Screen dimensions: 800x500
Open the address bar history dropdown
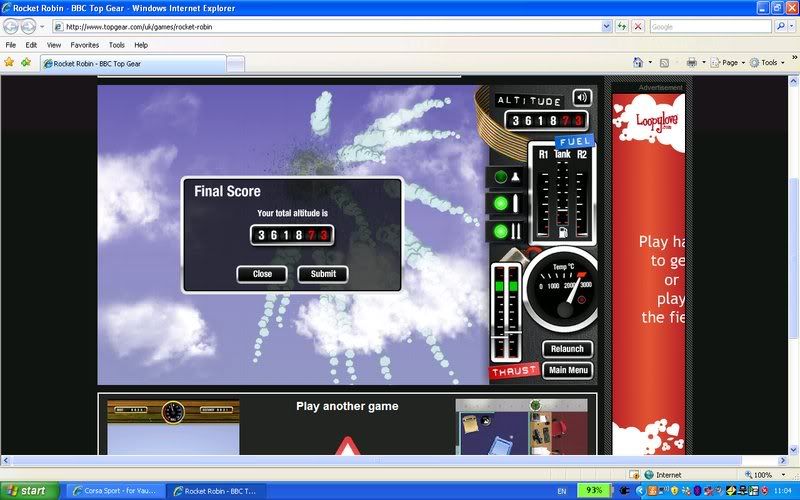[607, 27]
